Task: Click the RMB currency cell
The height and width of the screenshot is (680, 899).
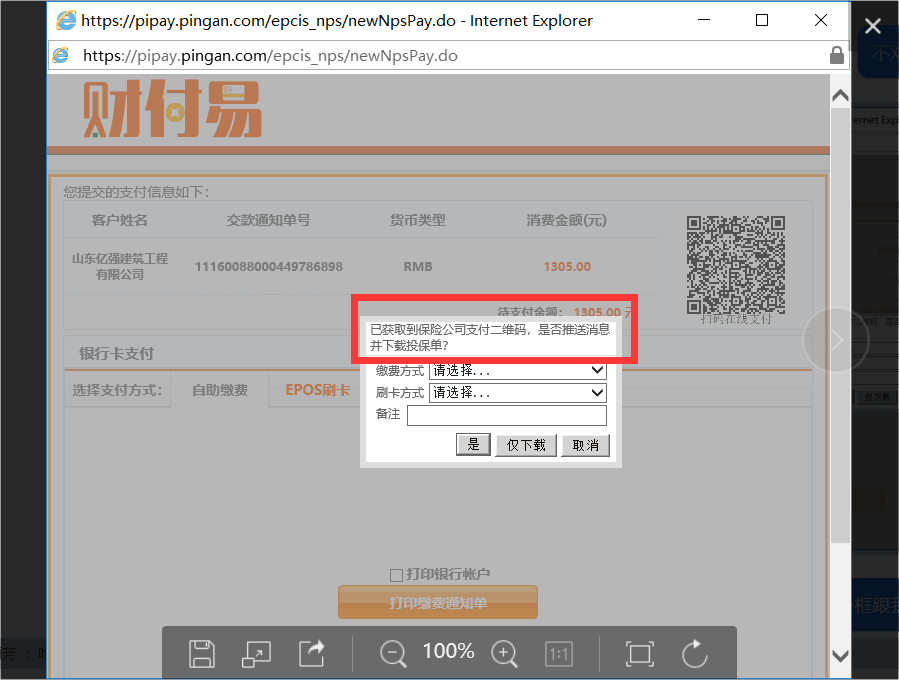Action: [x=418, y=267]
